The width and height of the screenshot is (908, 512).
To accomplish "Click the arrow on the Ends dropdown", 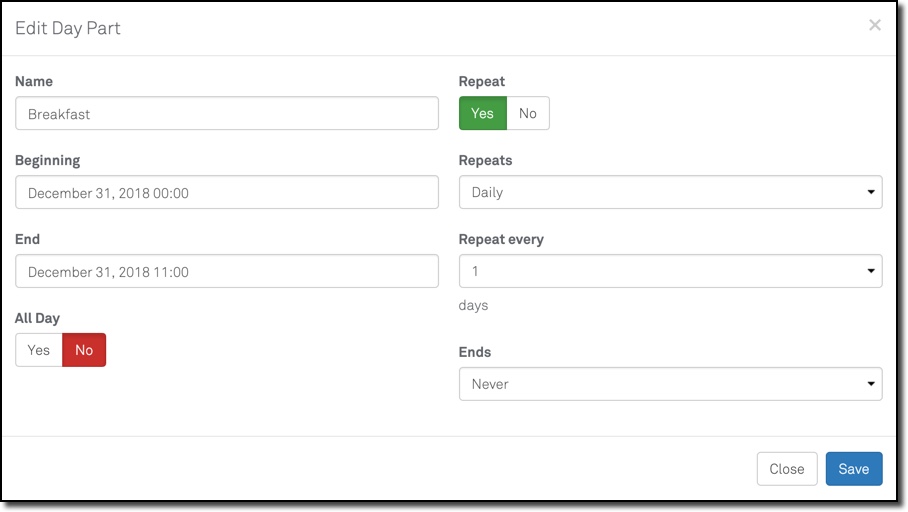I will click(x=871, y=383).
